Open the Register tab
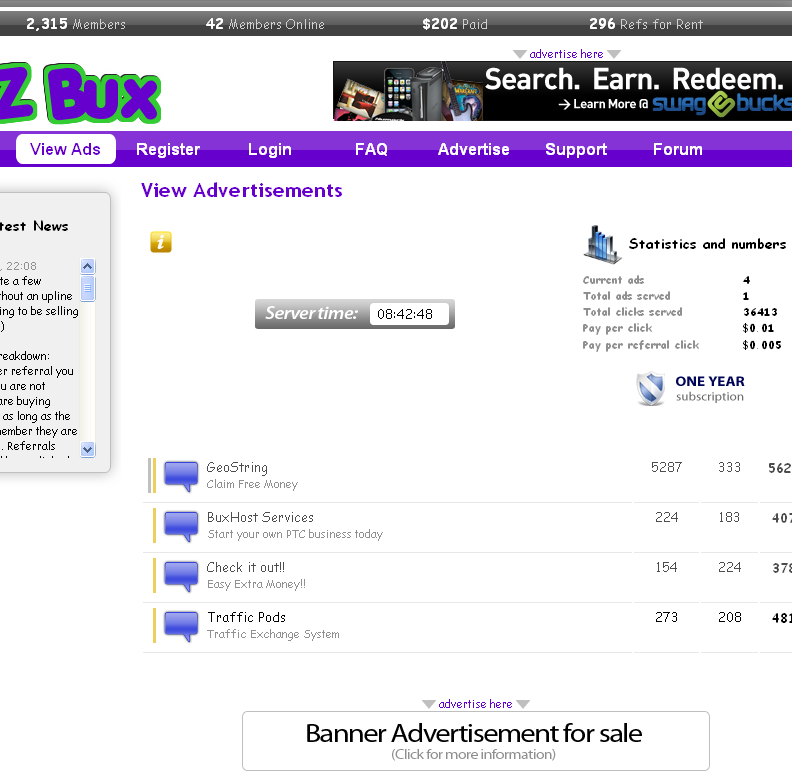Viewport: 792px width, 774px height. coord(168,150)
